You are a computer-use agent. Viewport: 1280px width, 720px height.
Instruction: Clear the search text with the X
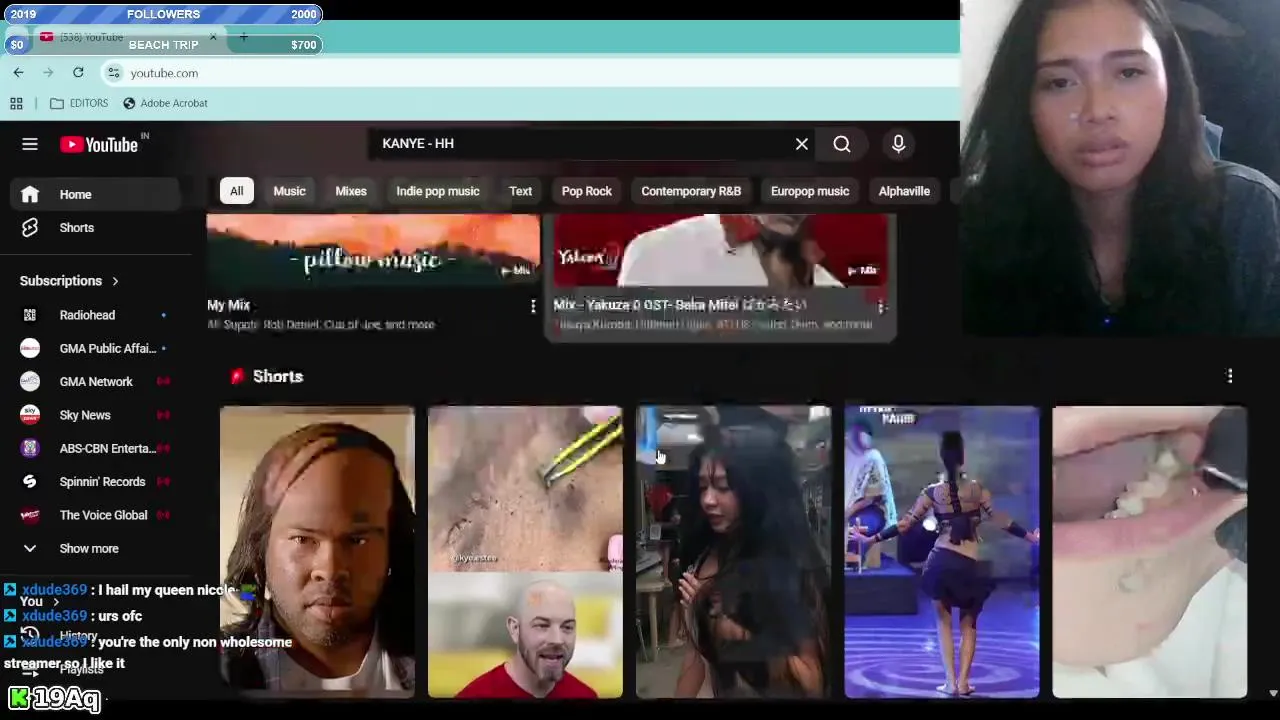pyautogui.click(x=802, y=144)
